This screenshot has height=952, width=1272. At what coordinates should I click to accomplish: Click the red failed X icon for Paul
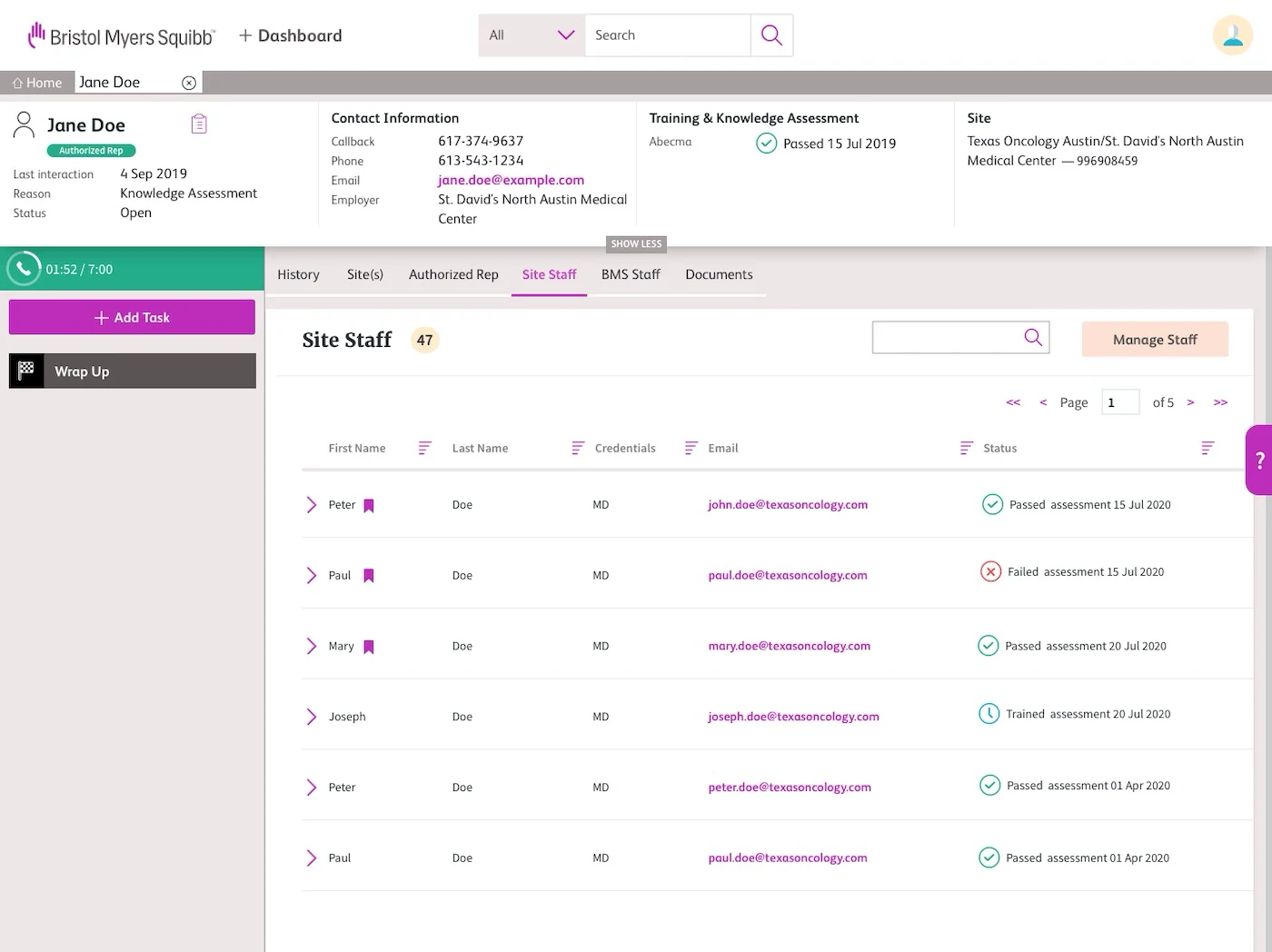[991, 571]
